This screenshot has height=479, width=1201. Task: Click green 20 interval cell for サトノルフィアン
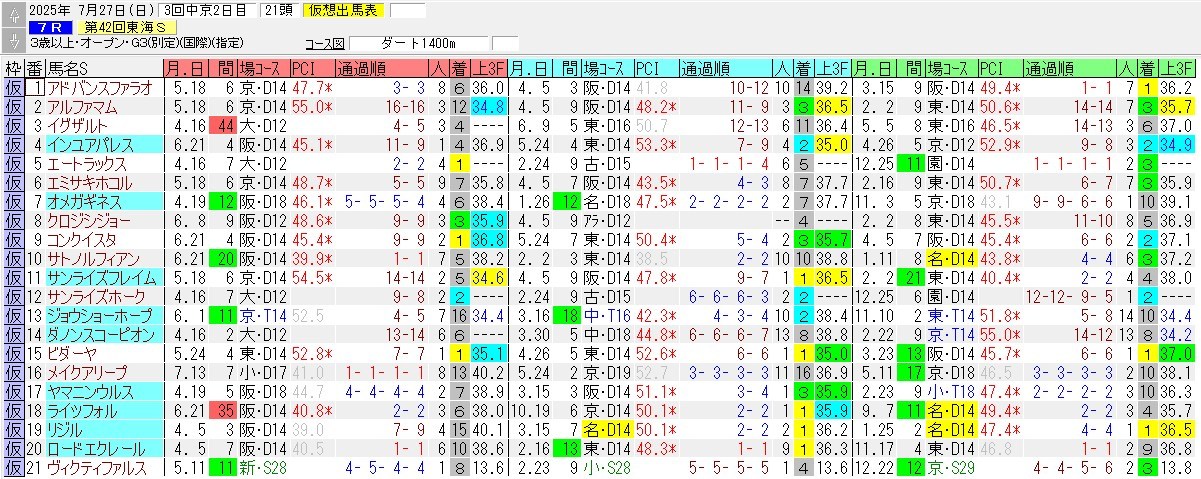click(x=222, y=259)
